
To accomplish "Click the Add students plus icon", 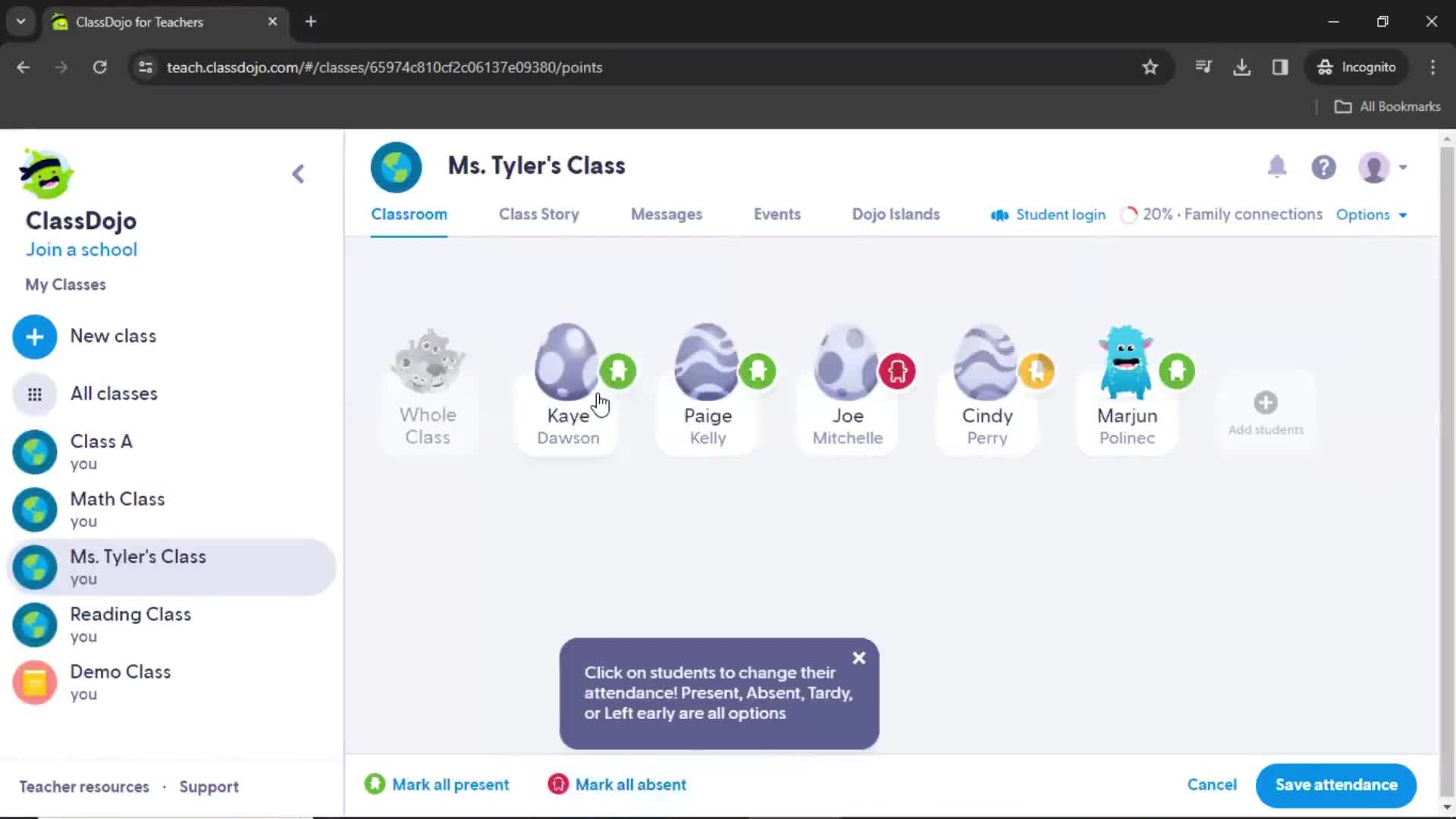I will (x=1266, y=402).
